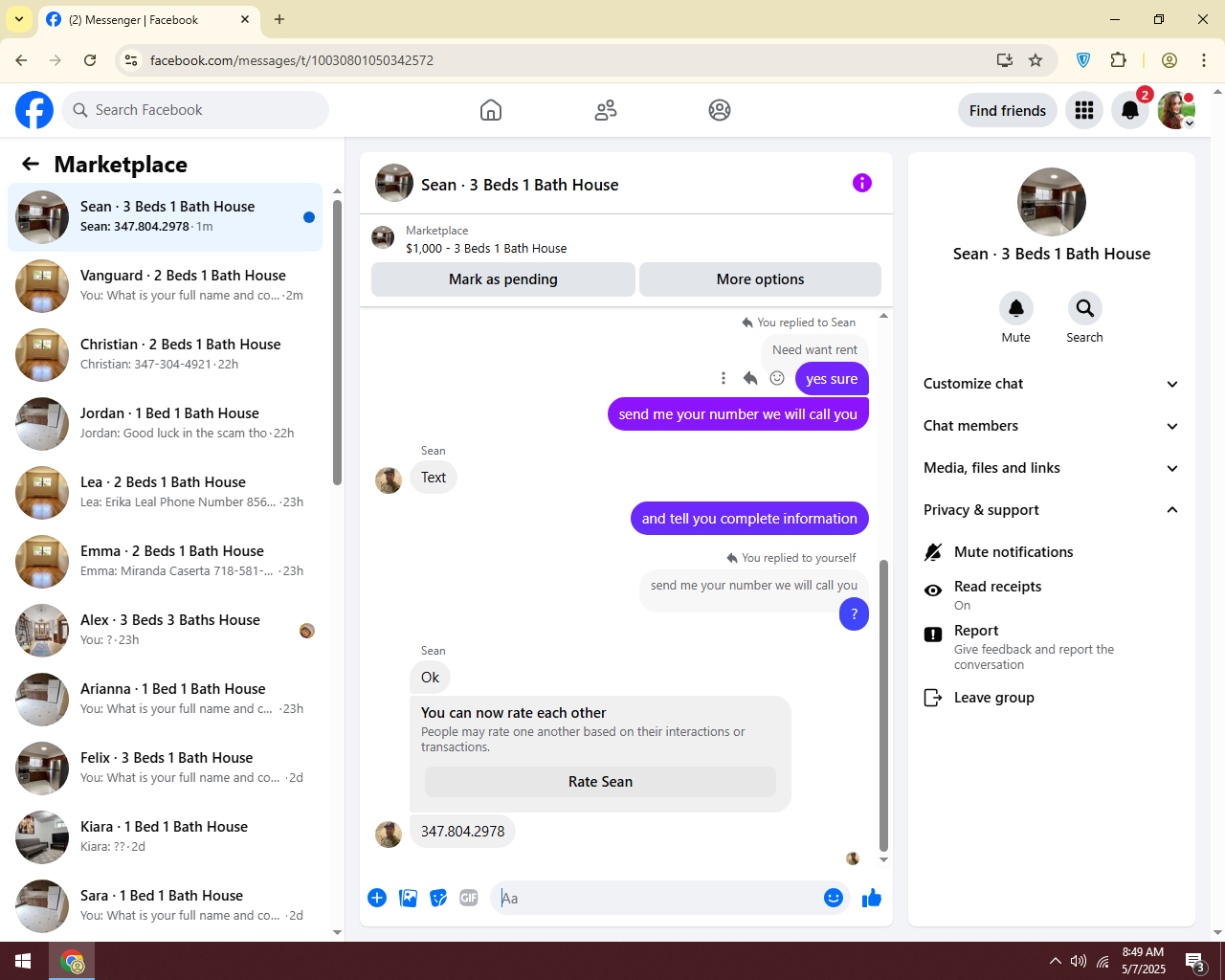Expand the Customize chat section
This screenshot has height=980, width=1225.
pyautogui.click(x=1050, y=384)
